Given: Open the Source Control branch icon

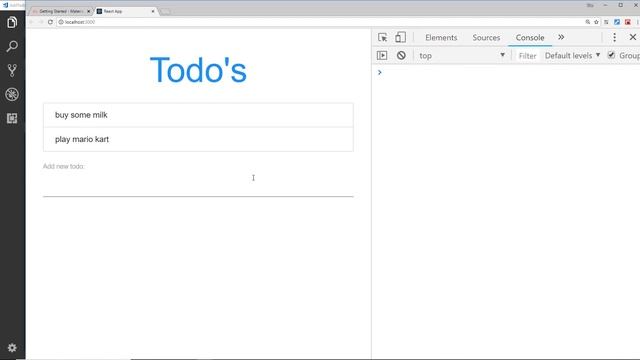Looking at the screenshot, I should 12,70.
